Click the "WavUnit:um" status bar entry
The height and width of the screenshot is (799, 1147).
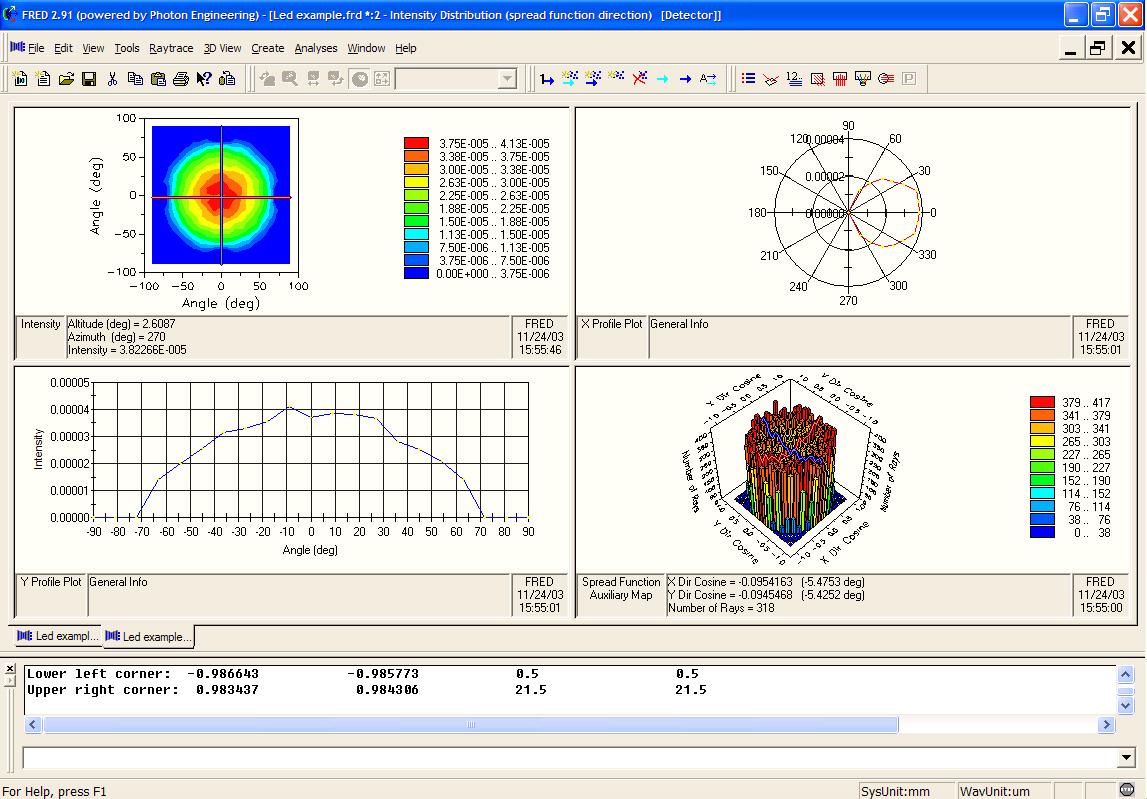(995, 791)
